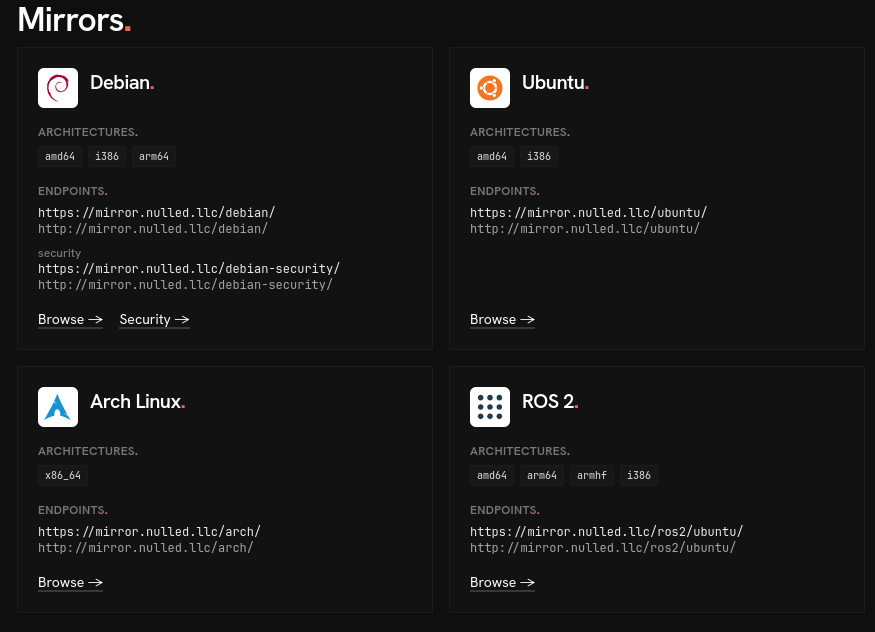Image resolution: width=875 pixels, height=632 pixels.
Task: Click the ROS 2 amd64 architecture tag
Action: pos(492,476)
